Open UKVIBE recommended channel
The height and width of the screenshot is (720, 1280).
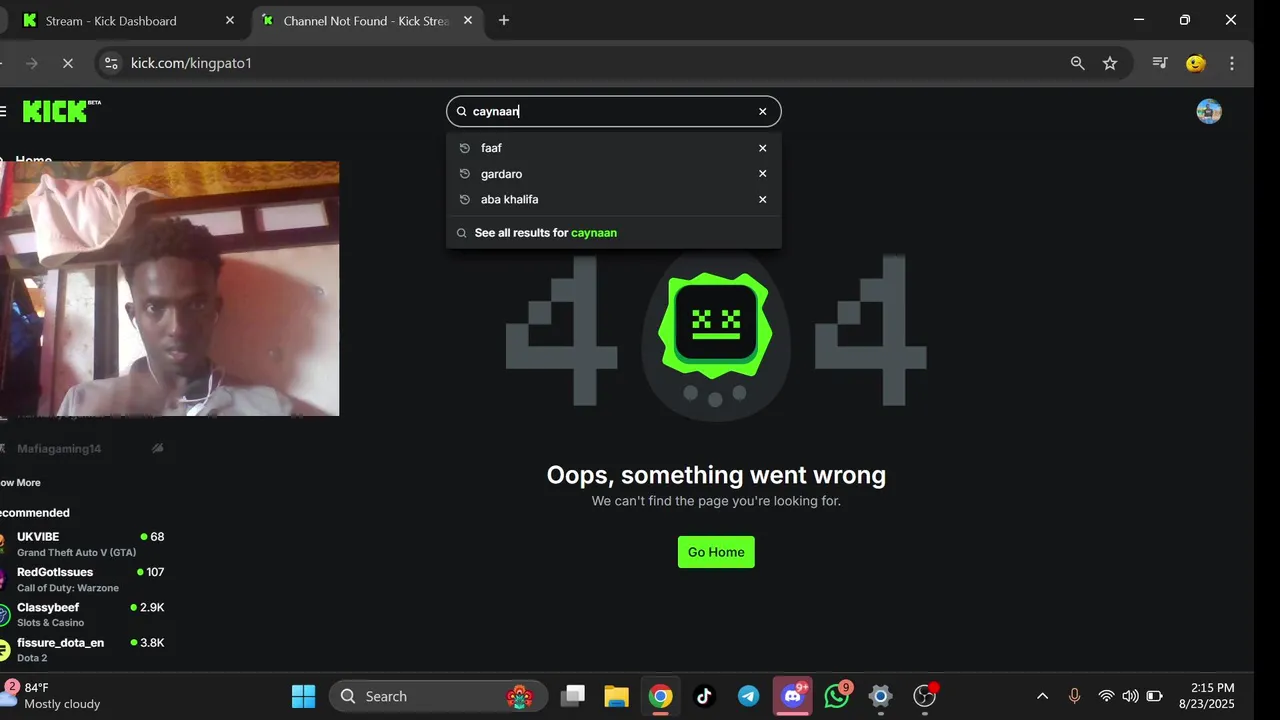(83, 544)
